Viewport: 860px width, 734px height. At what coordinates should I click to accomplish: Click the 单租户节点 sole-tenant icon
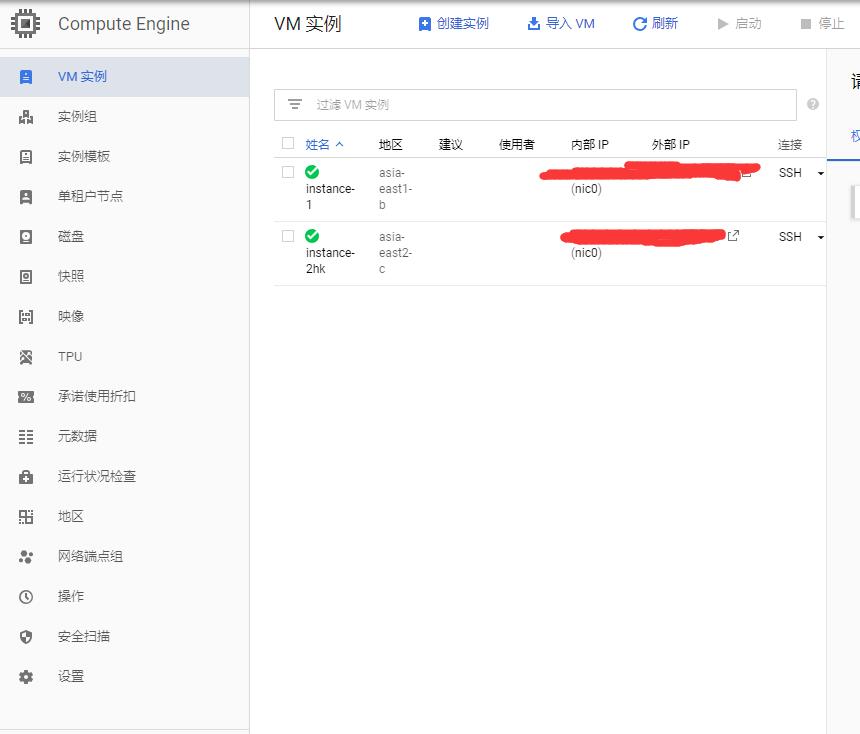pos(26,197)
